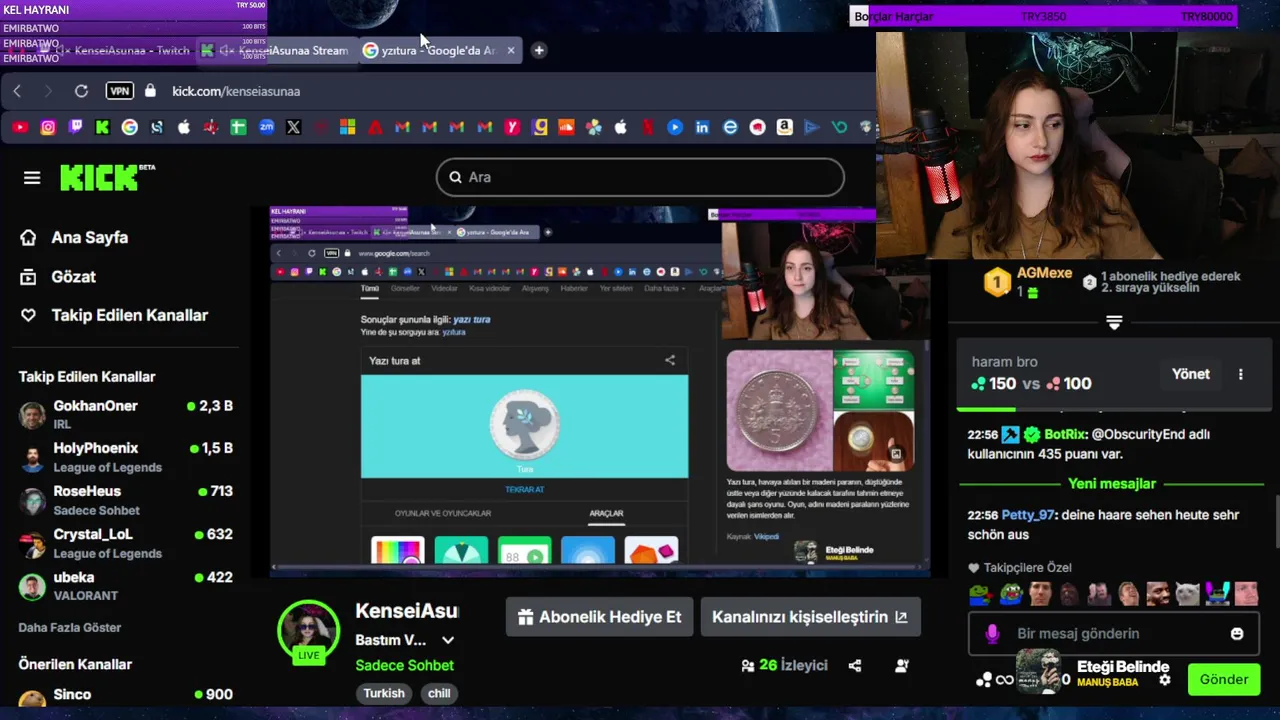The image size is (1280, 720).
Task: Open a new browser tab
Action: pos(538,50)
